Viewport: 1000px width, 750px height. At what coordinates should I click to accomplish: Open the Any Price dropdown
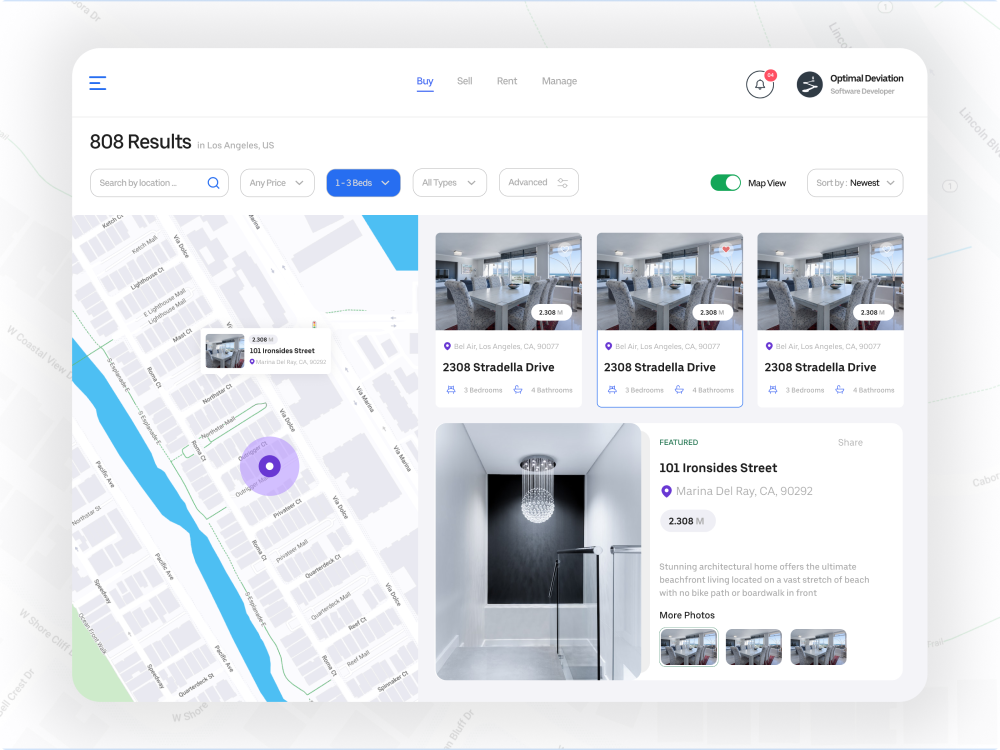tap(277, 182)
